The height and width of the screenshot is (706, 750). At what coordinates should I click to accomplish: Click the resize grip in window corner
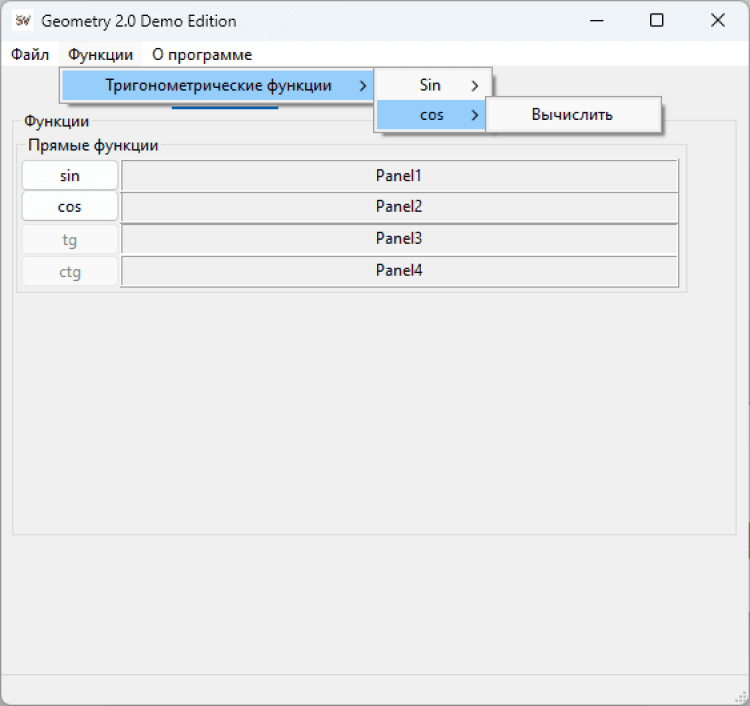point(741,697)
